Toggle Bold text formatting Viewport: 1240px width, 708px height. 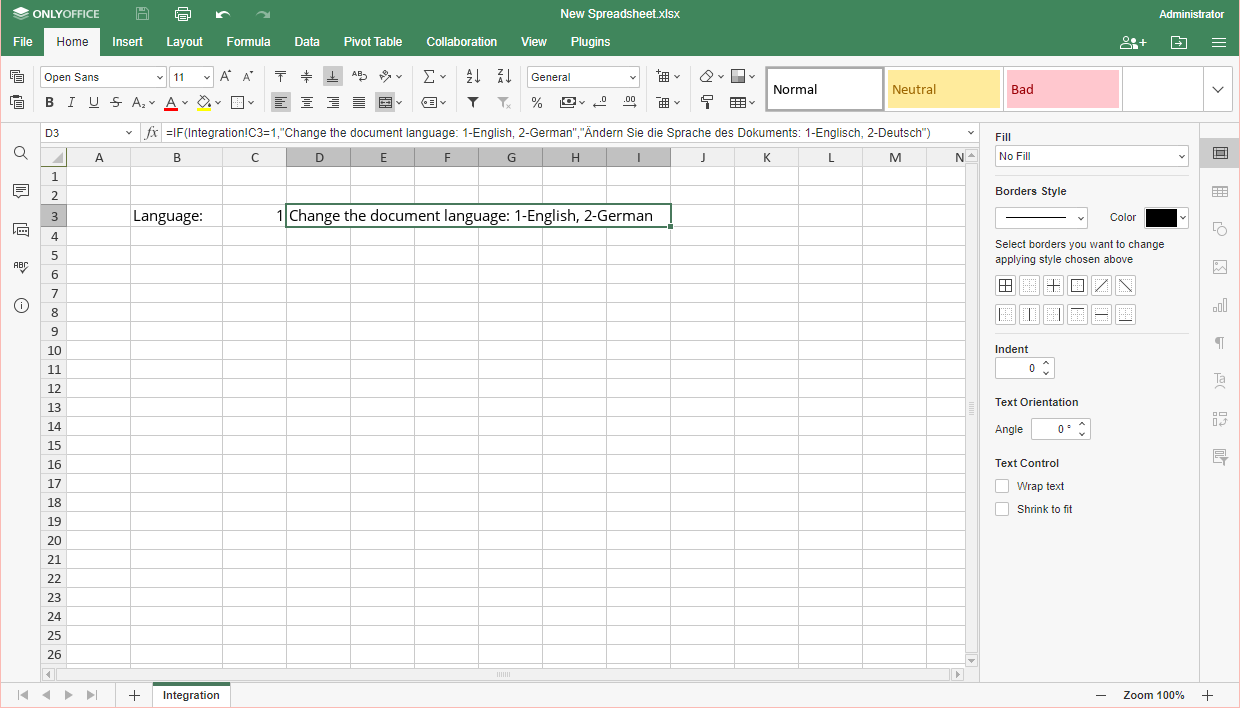pyautogui.click(x=49, y=102)
